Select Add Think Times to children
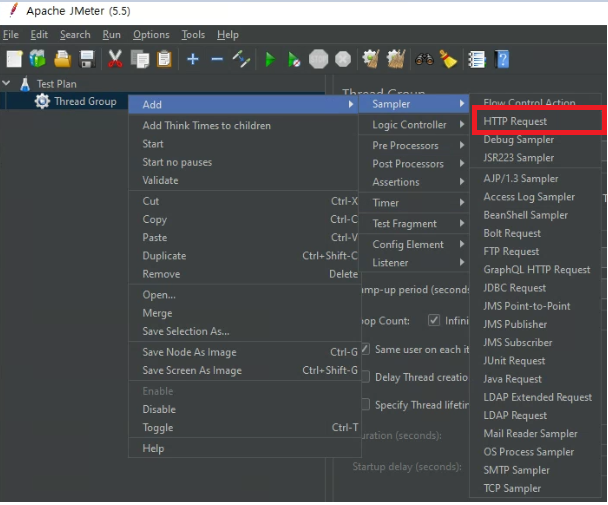This screenshot has width=608, height=505. pos(244,125)
